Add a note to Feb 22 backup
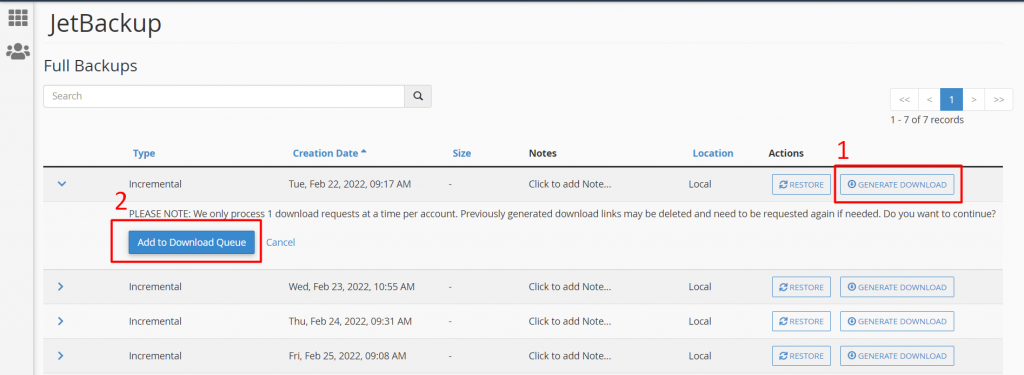Viewport: 1024px width, 375px height. pos(569,184)
